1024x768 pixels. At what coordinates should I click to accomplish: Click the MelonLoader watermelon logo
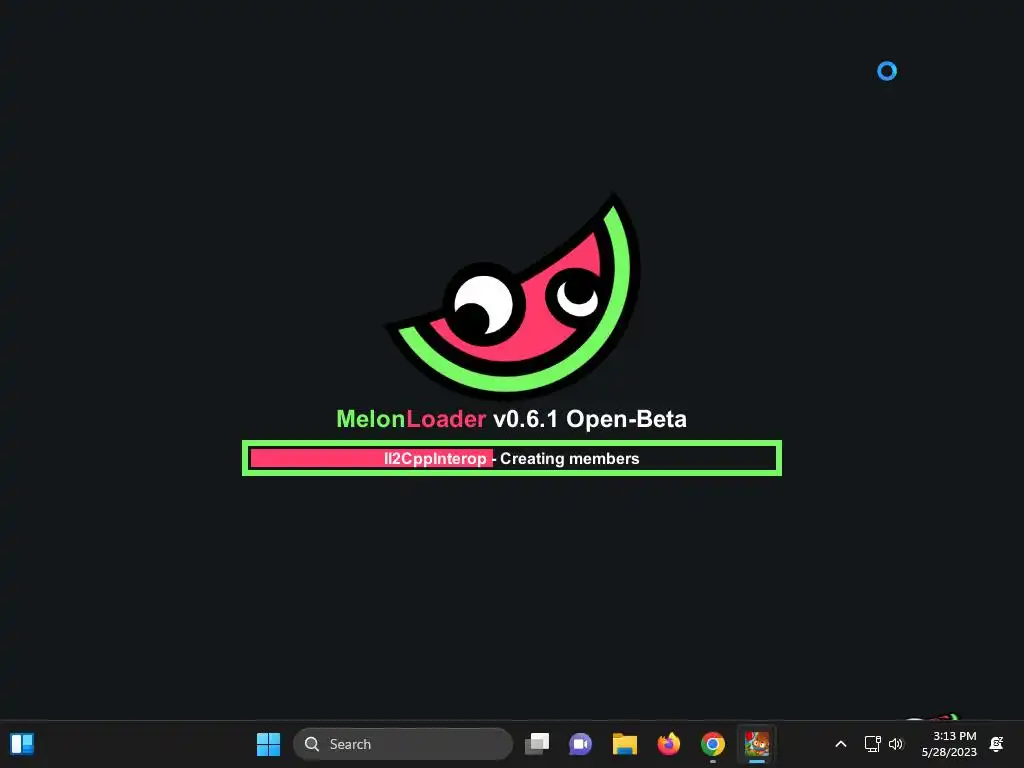[x=514, y=295]
